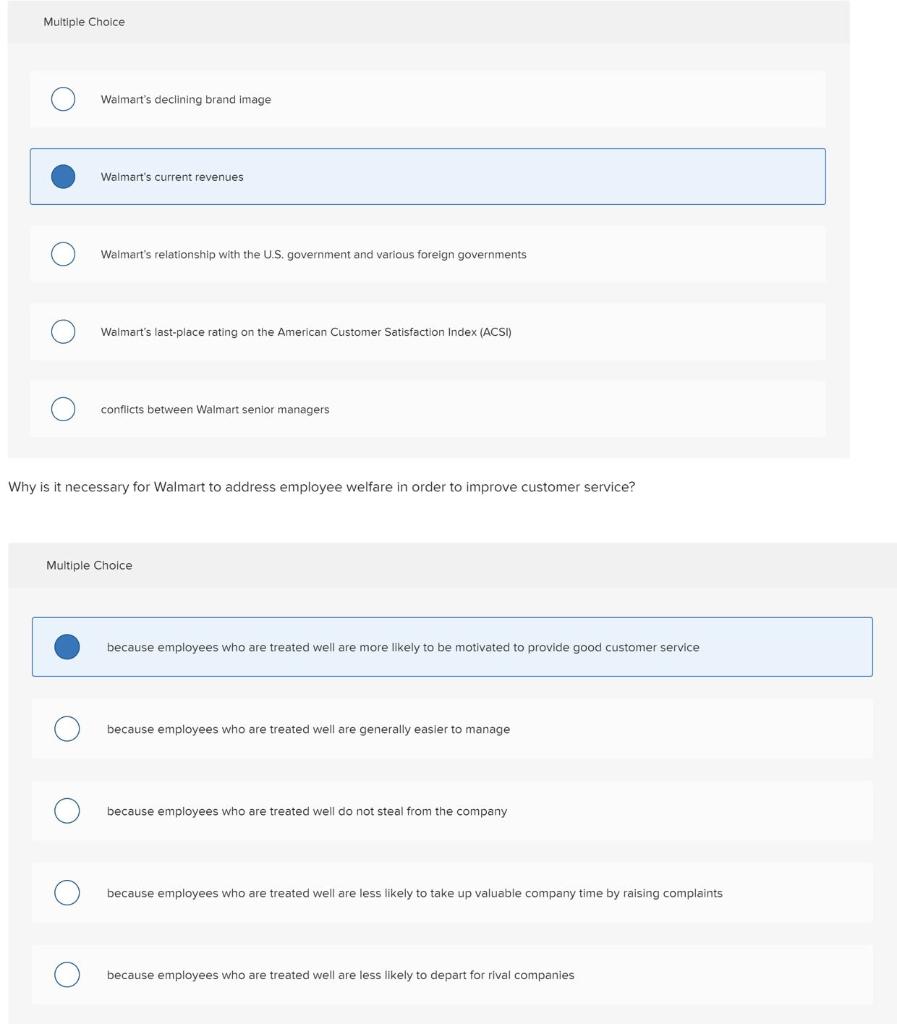Choose the radio for relationship with U.S. government
Image resolution: width=897 pixels, height=1024 pixels.
coord(63,254)
